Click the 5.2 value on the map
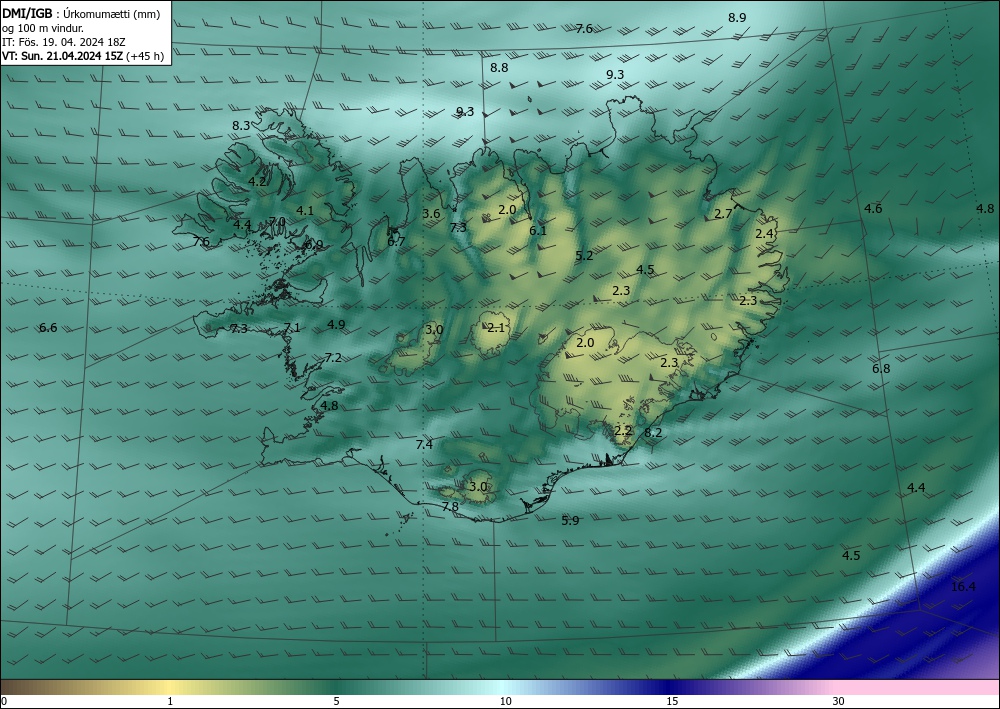 584,256
